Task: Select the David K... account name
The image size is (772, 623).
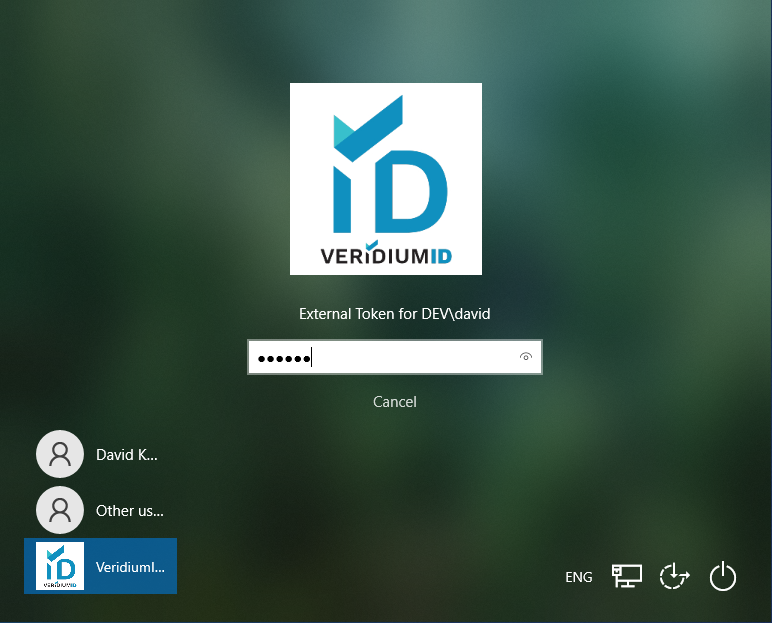Action: point(127,454)
